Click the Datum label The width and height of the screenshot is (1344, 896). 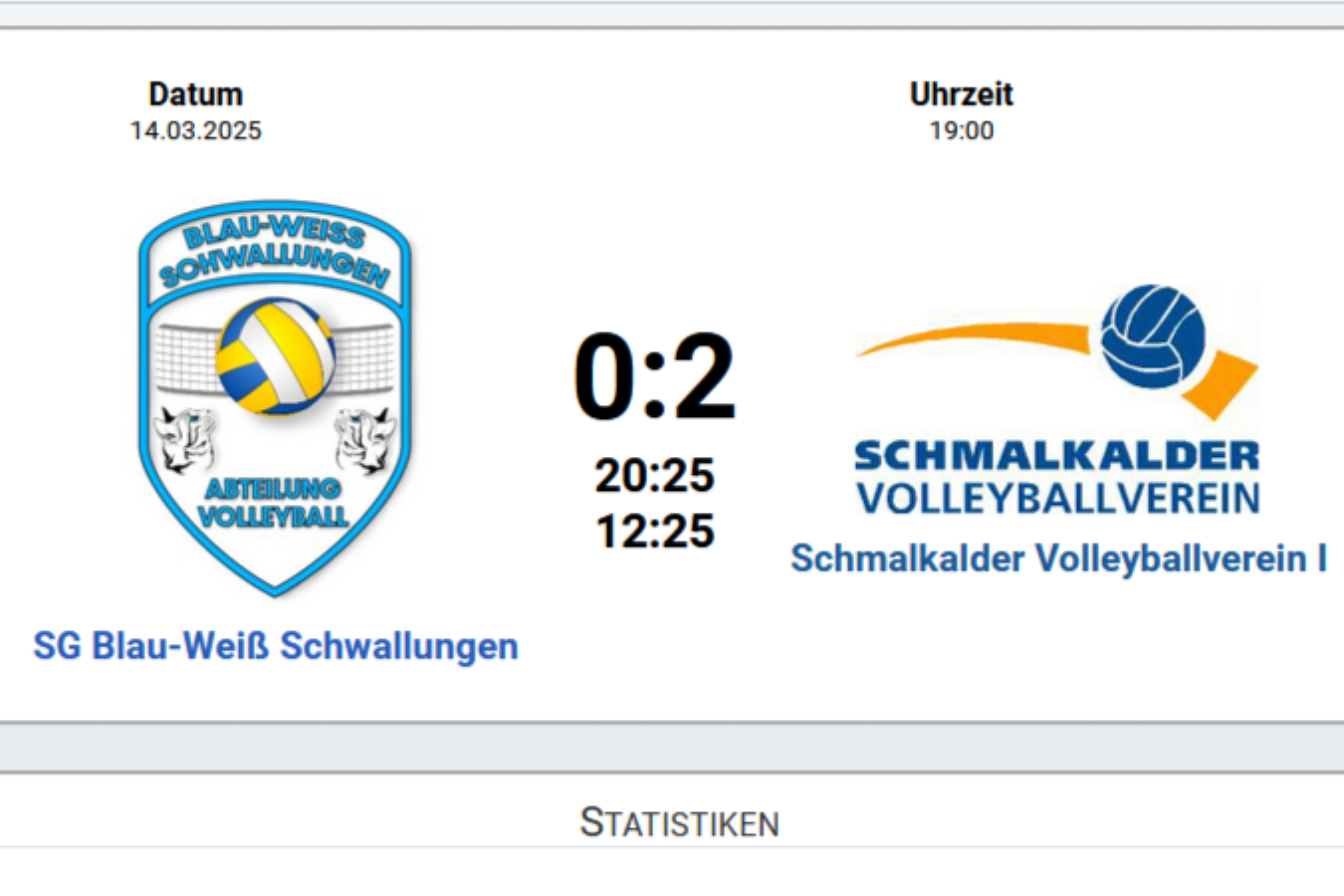[x=195, y=94]
